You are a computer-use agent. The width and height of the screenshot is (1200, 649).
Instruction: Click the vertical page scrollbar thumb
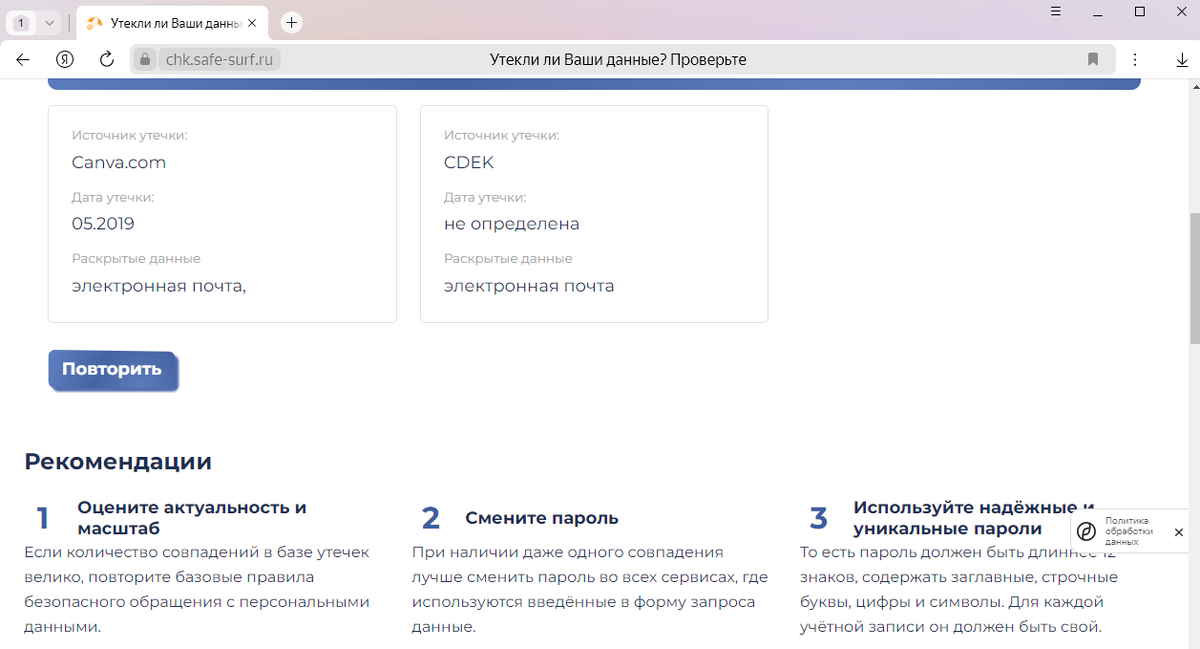pos(1194,278)
